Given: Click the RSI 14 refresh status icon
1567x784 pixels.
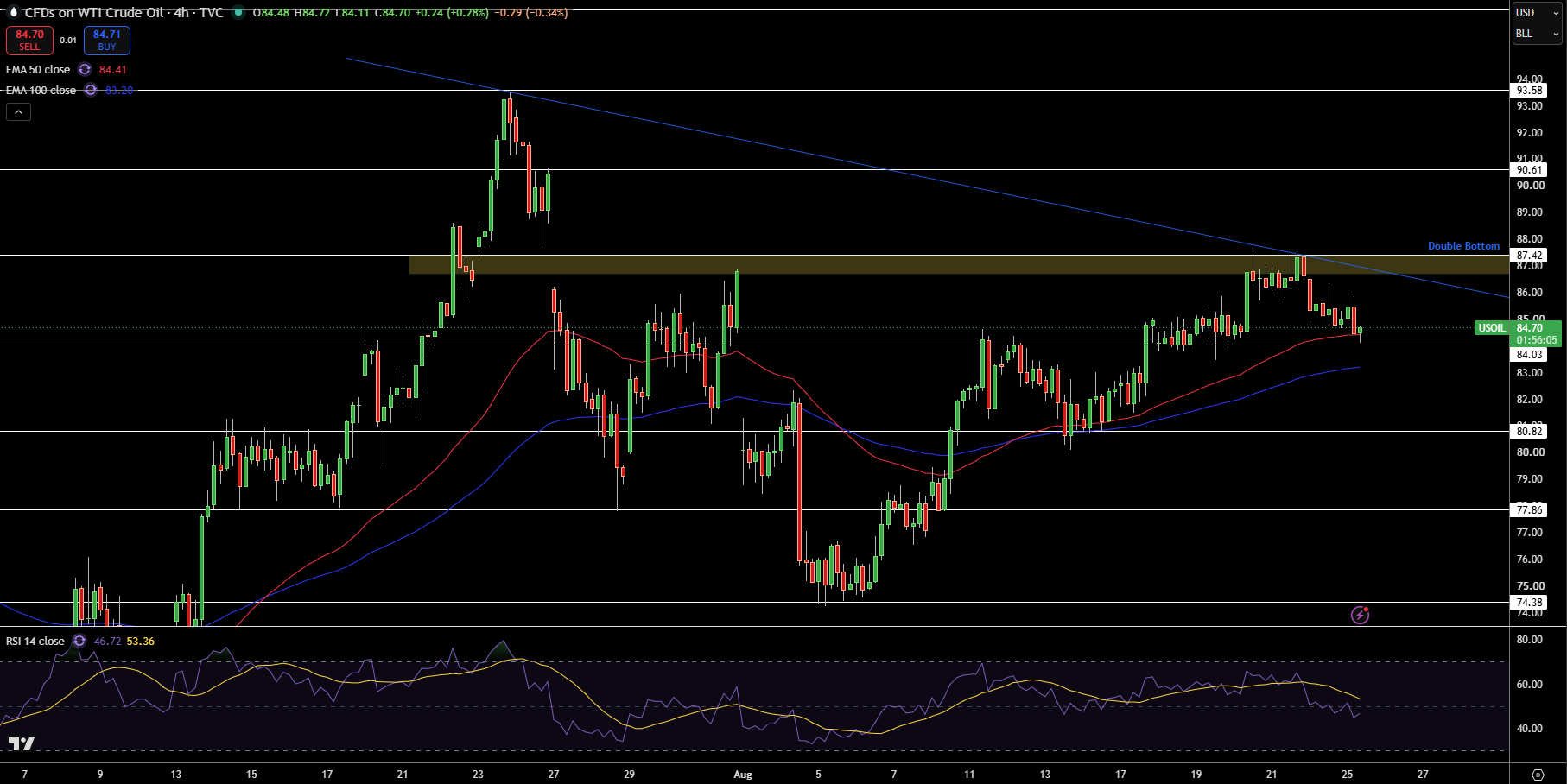Looking at the screenshot, I should [79, 642].
